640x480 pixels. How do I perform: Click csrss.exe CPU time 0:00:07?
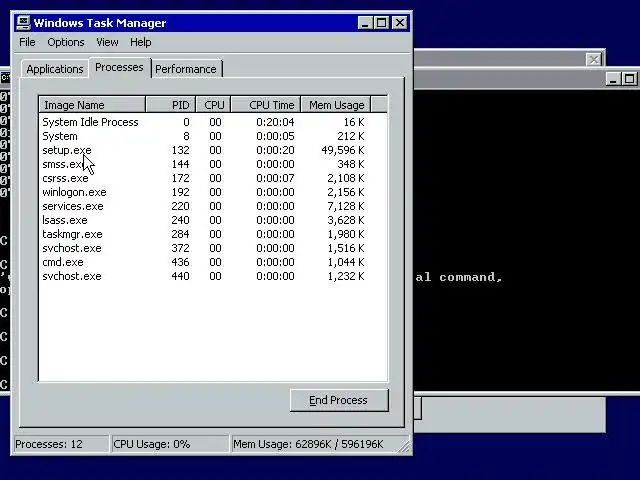click(275, 178)
